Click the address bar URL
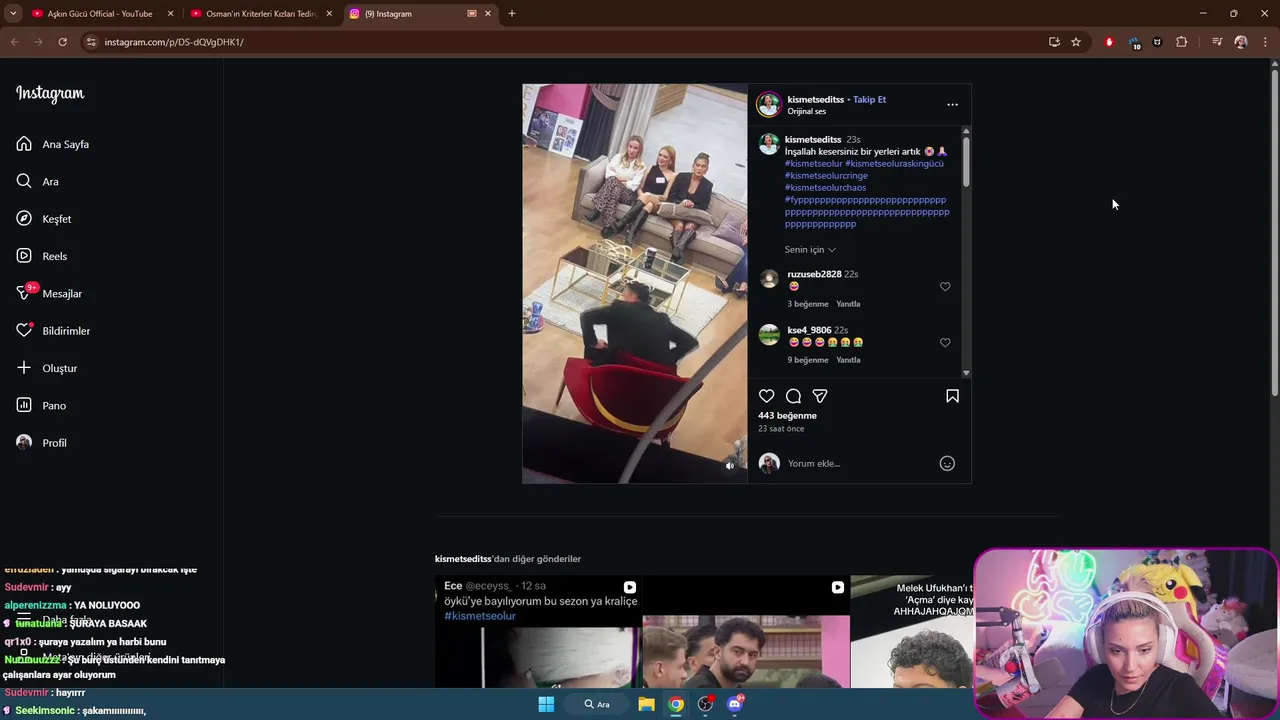Viewport: 1280px width, 720px height. [174, 42]
